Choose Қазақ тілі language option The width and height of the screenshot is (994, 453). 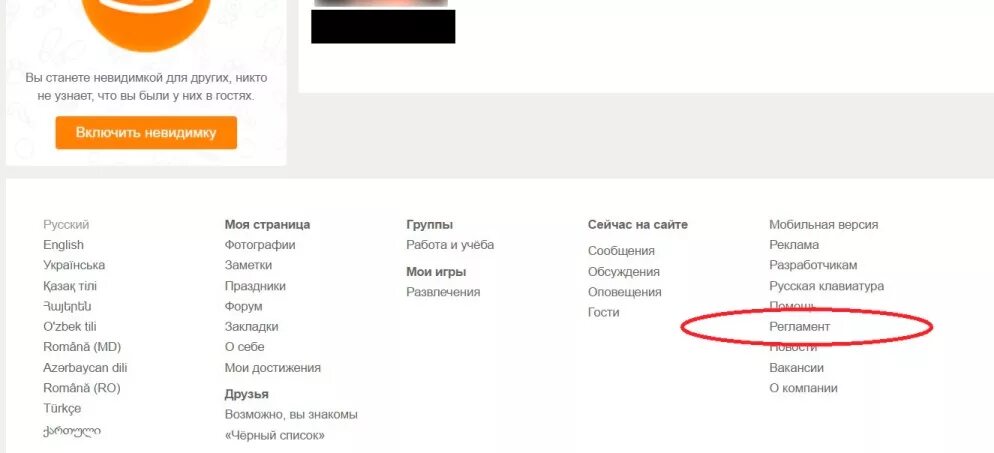(70, 286)
